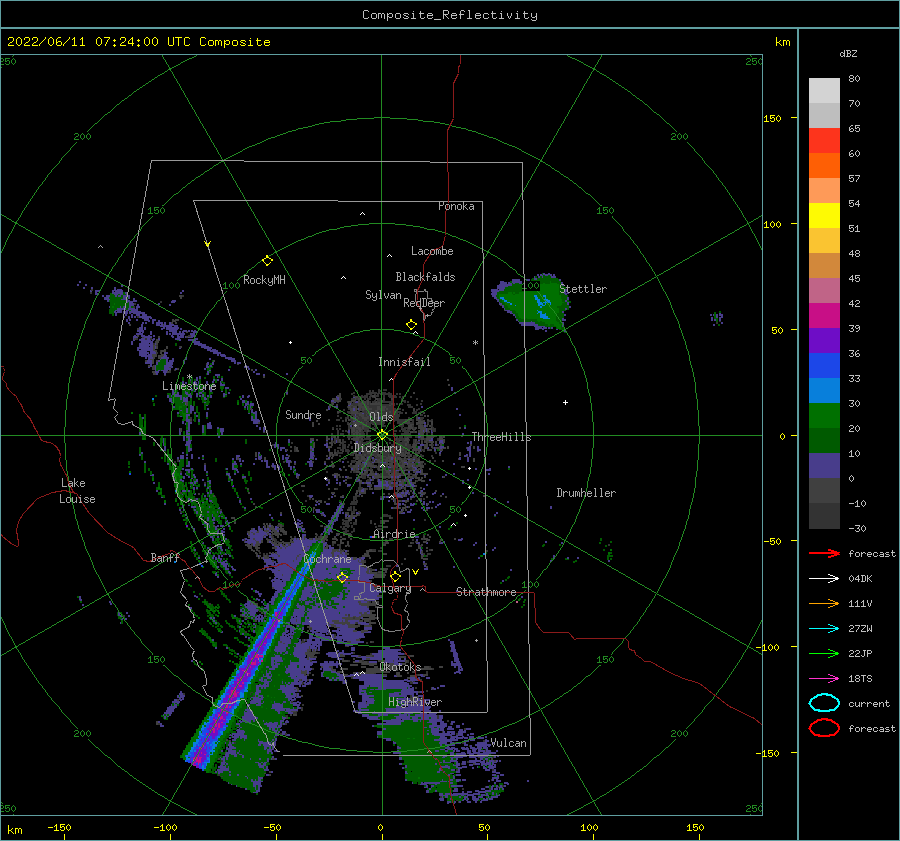The height and width of the screenshot is (841, 900).
Task: Click the dBZ legend heading
Action: point(848,53)
